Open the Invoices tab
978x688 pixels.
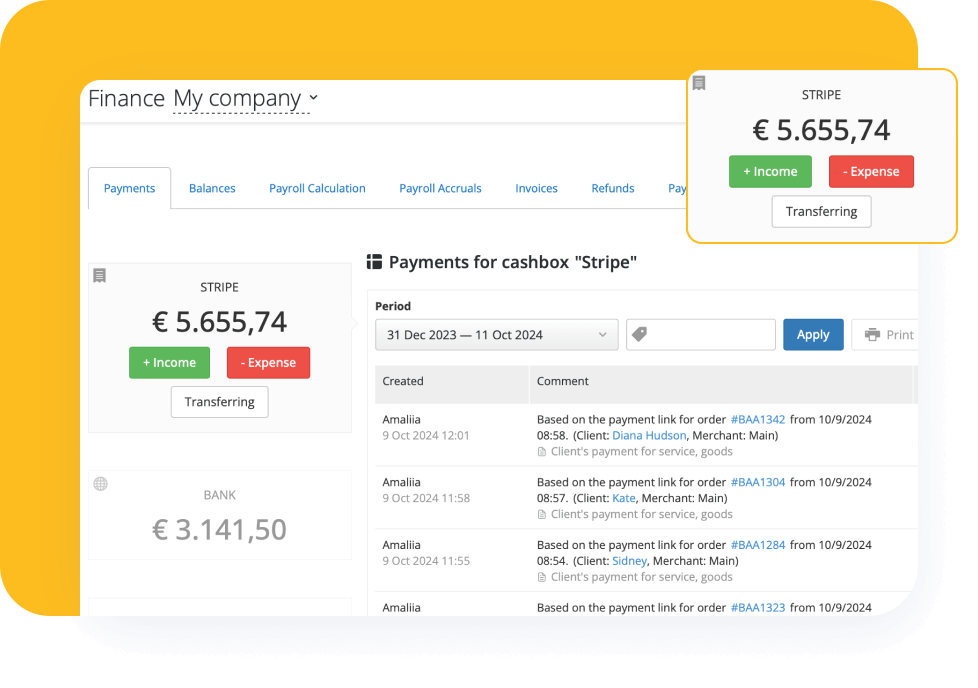pos(536,188)
